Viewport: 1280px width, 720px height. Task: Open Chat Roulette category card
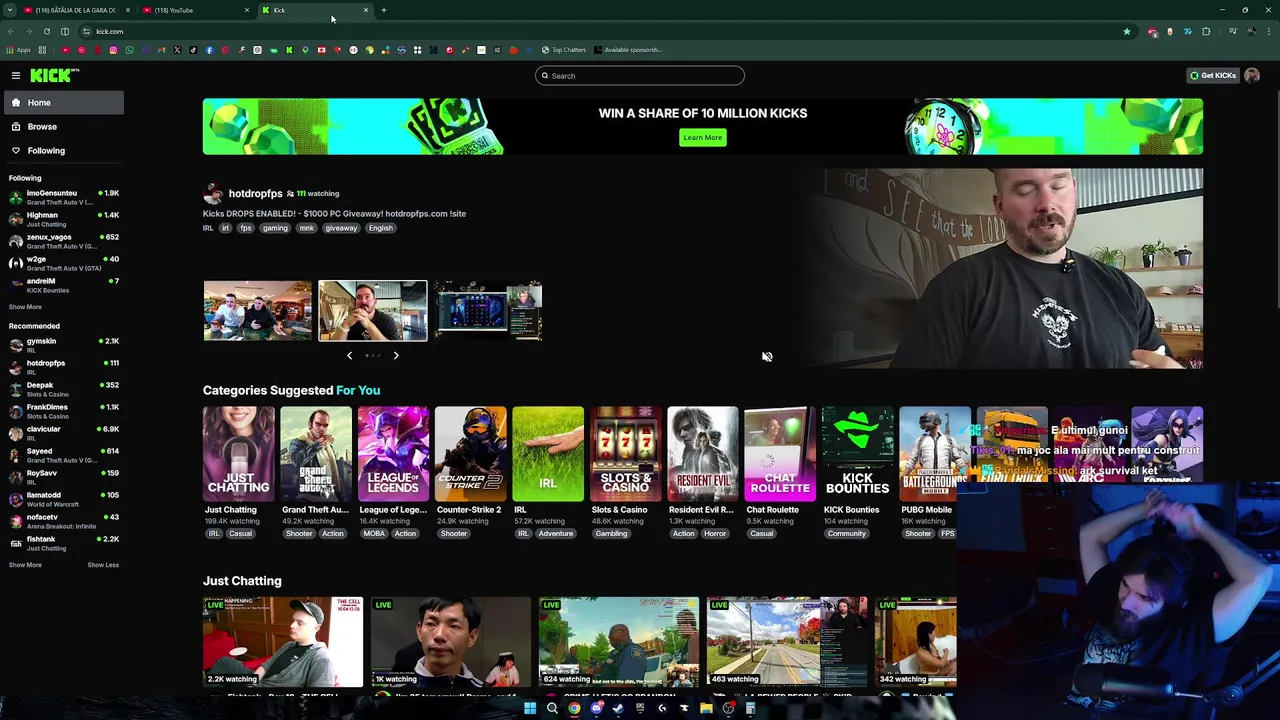[x=780, y=453]
